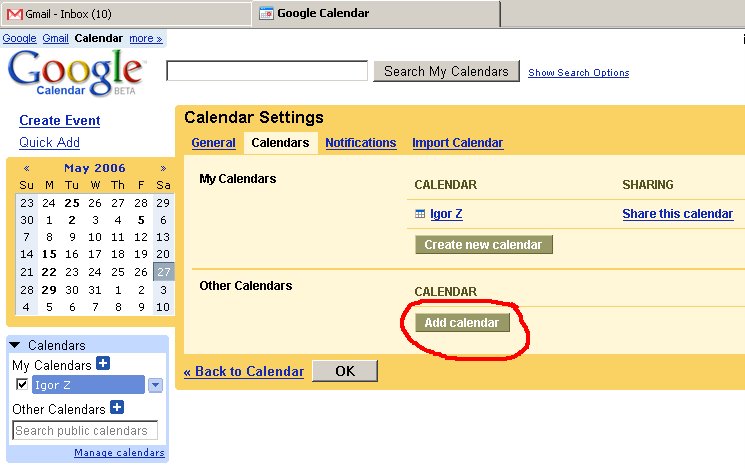
Task: Select date 31 in the mini calendar
Action: click(95, 290)
